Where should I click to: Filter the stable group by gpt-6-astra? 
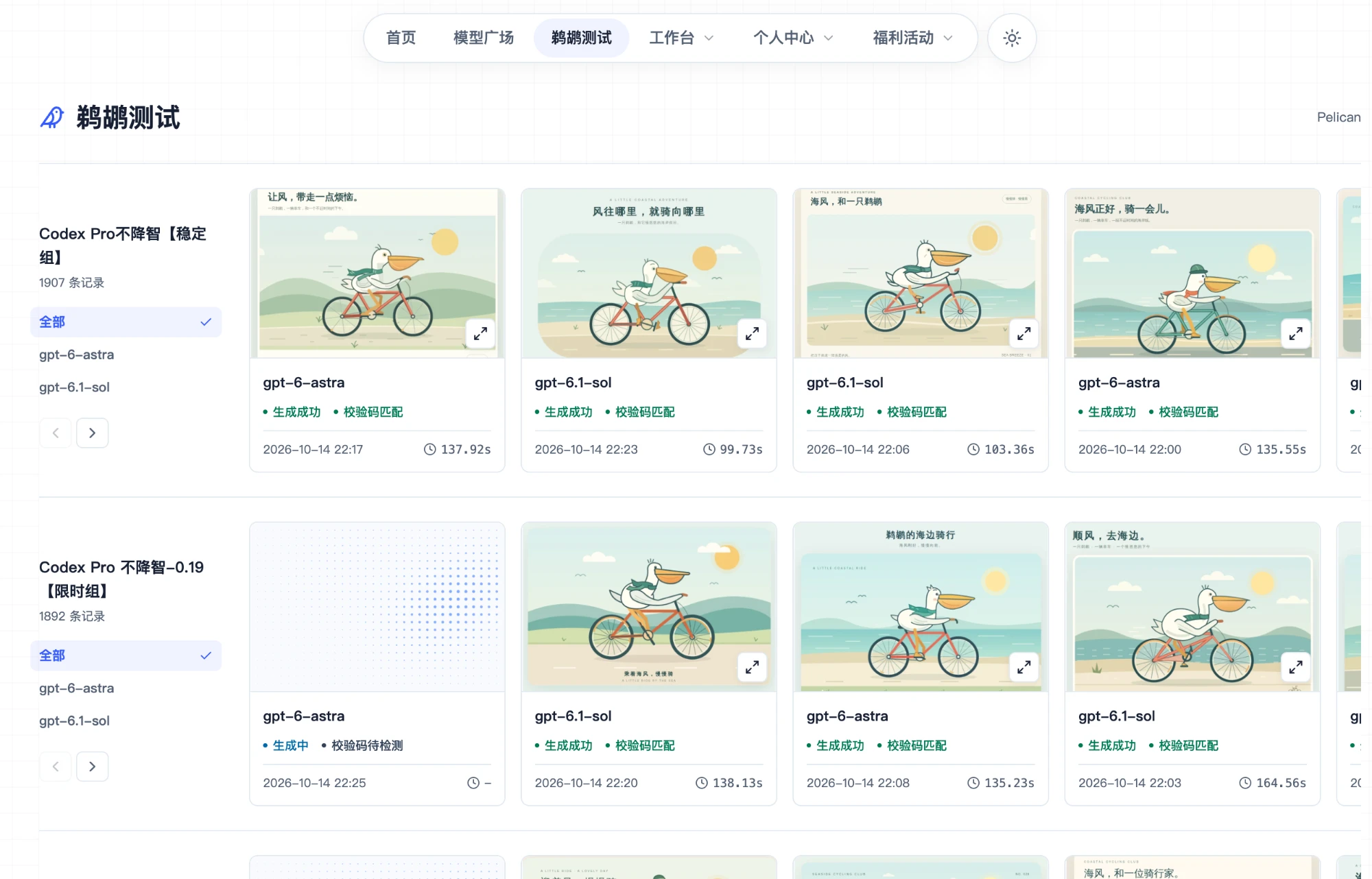click(x=77, y=354)
